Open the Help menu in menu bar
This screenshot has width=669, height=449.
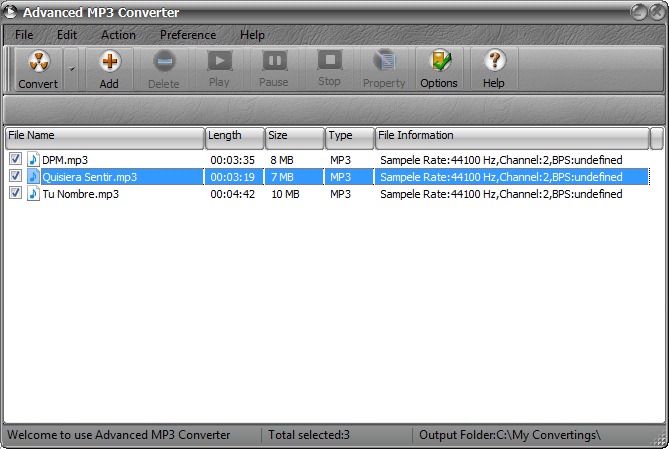(x=252, y=35)
